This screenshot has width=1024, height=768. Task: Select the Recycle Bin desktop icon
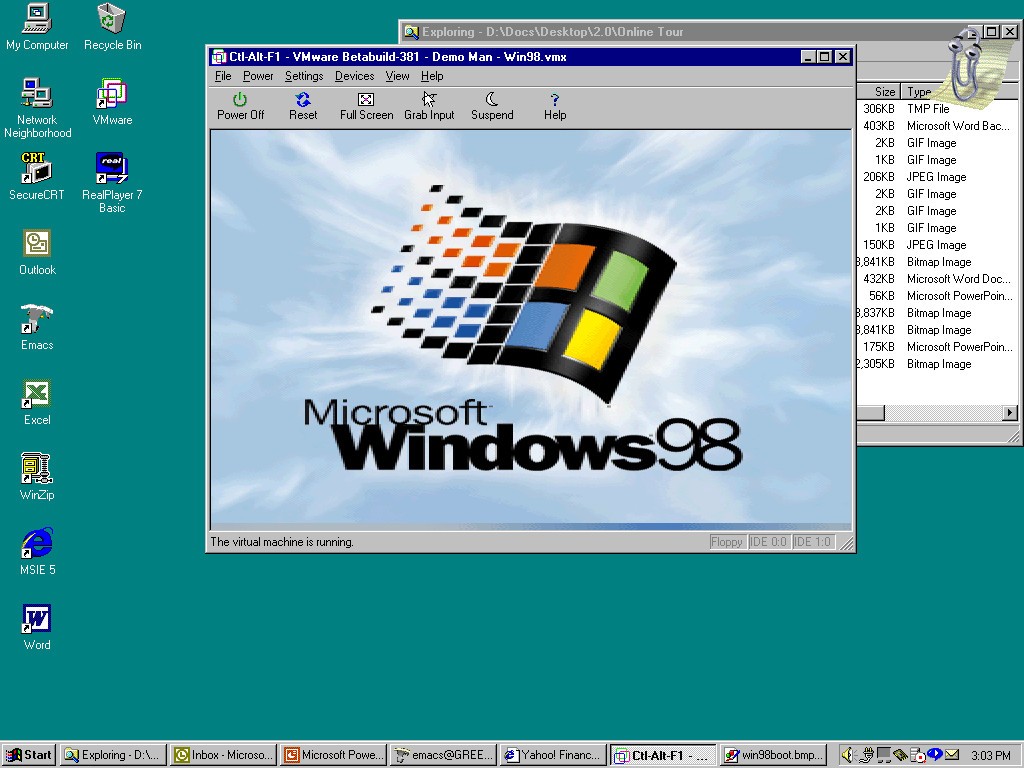click(112, 27)
